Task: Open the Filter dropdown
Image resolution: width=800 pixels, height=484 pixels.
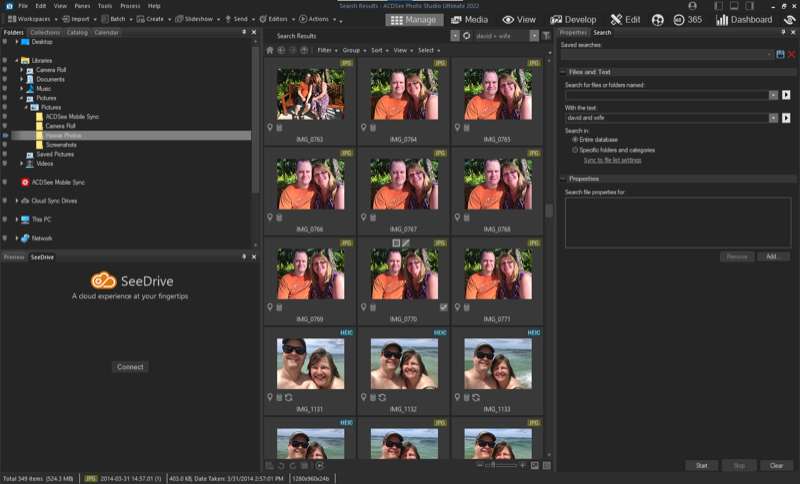Action: coord(328,50)
